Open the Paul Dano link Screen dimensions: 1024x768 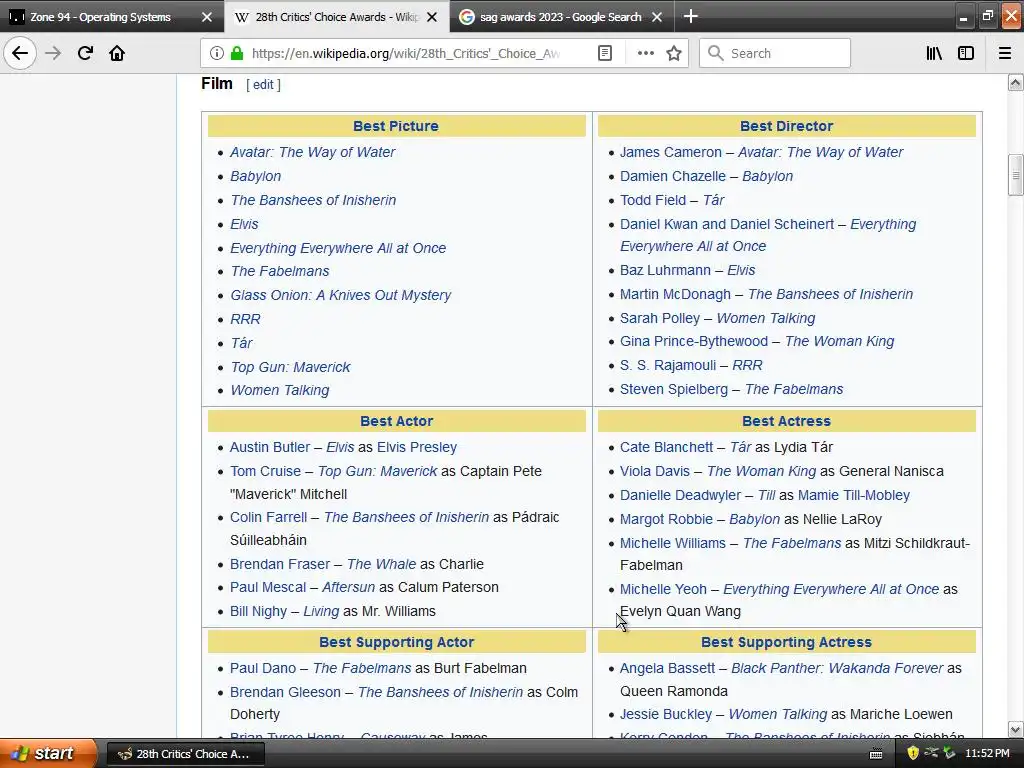click(263, 668)
